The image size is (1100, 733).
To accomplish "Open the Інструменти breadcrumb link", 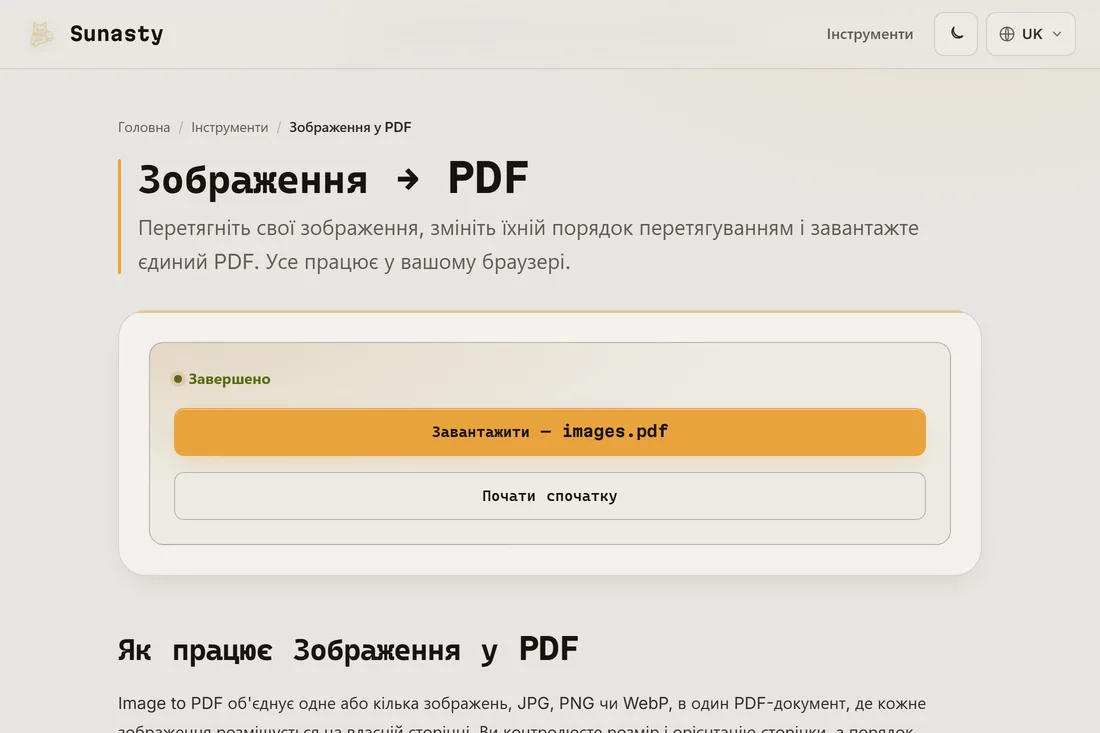I will click(x=229, y=127).
